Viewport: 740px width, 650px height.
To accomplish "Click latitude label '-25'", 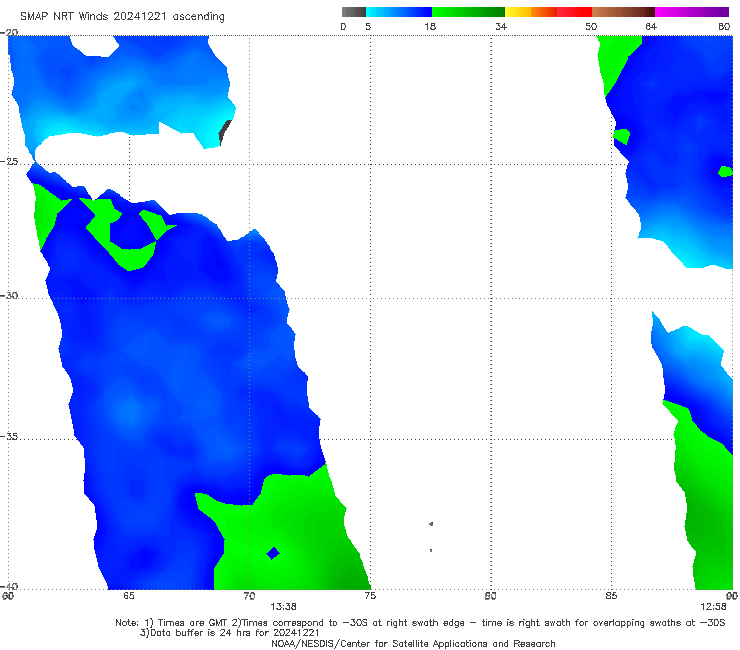I will point(9,162).
